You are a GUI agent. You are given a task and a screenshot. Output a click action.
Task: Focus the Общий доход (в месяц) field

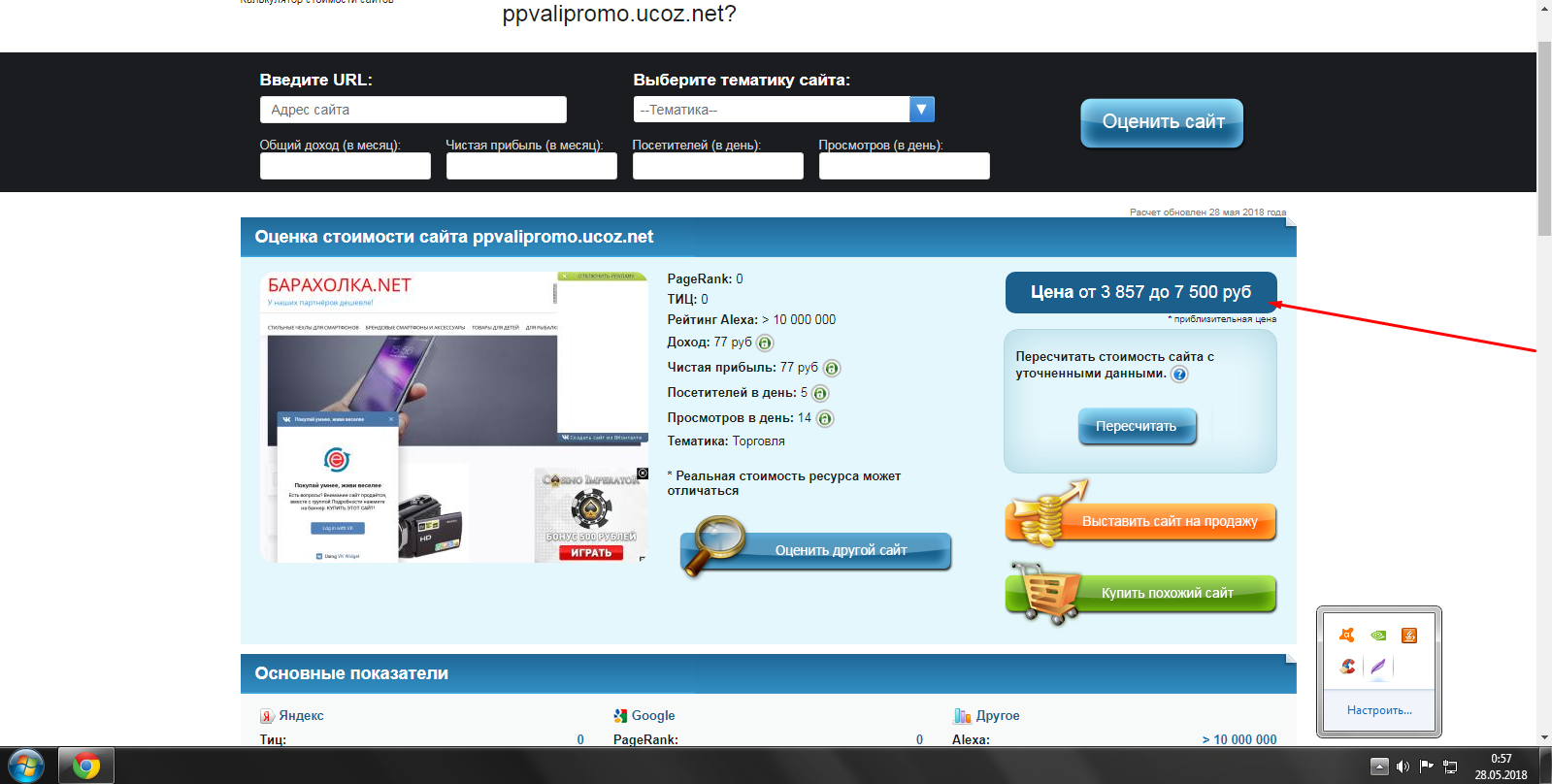pyautogui.click(x=346, y=166)
